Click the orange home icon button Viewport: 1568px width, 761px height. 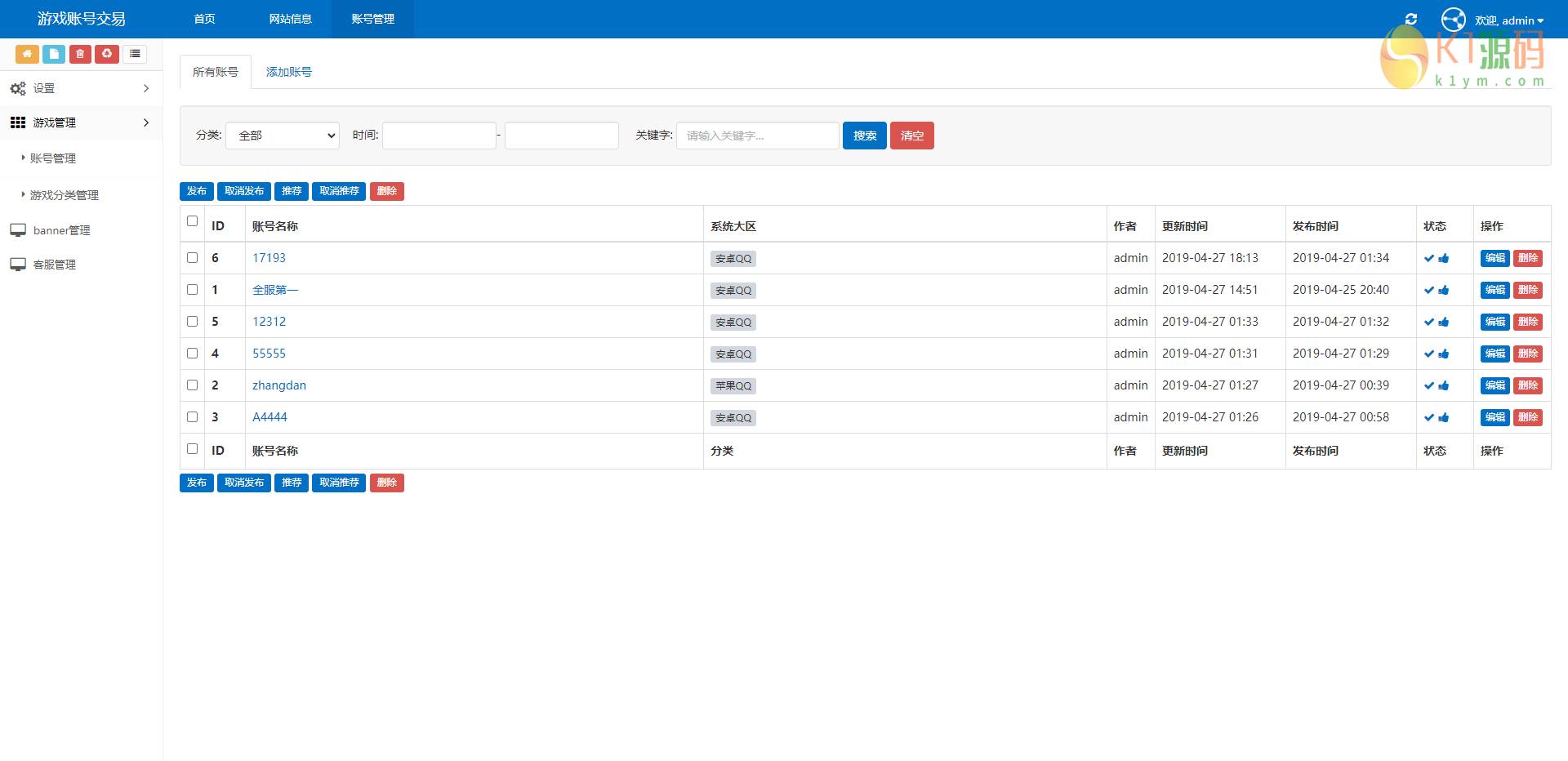(x=27, y=54)
